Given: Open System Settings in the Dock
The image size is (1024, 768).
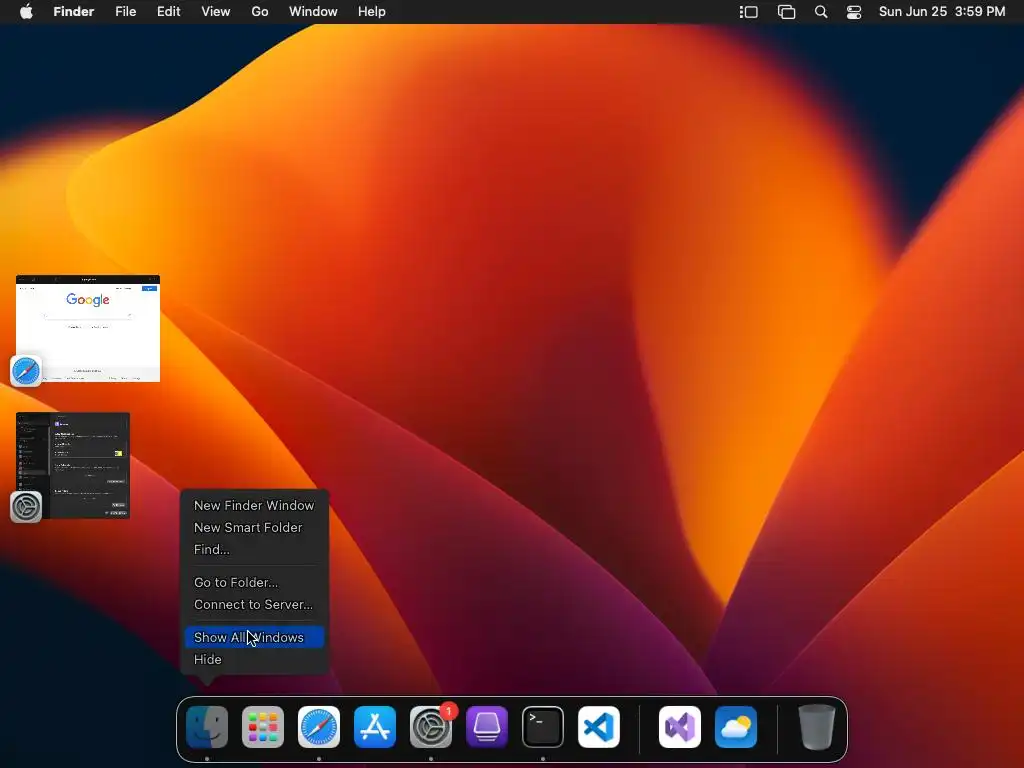Looking at the screenshot, I should (x=431, y=727).
